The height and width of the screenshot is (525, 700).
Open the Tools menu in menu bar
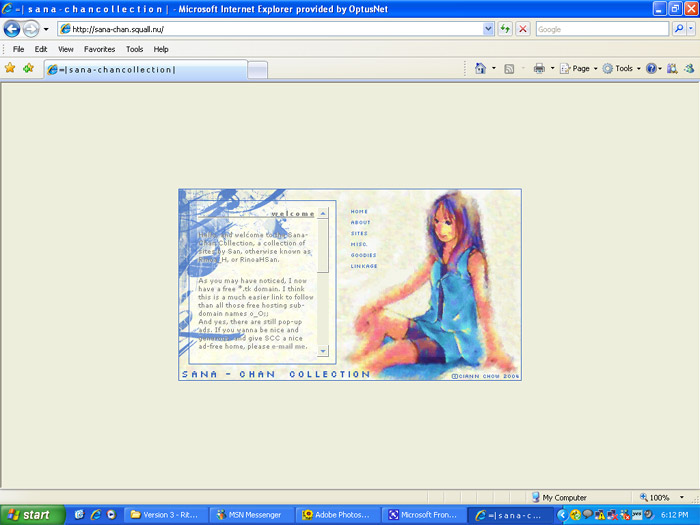134,49
